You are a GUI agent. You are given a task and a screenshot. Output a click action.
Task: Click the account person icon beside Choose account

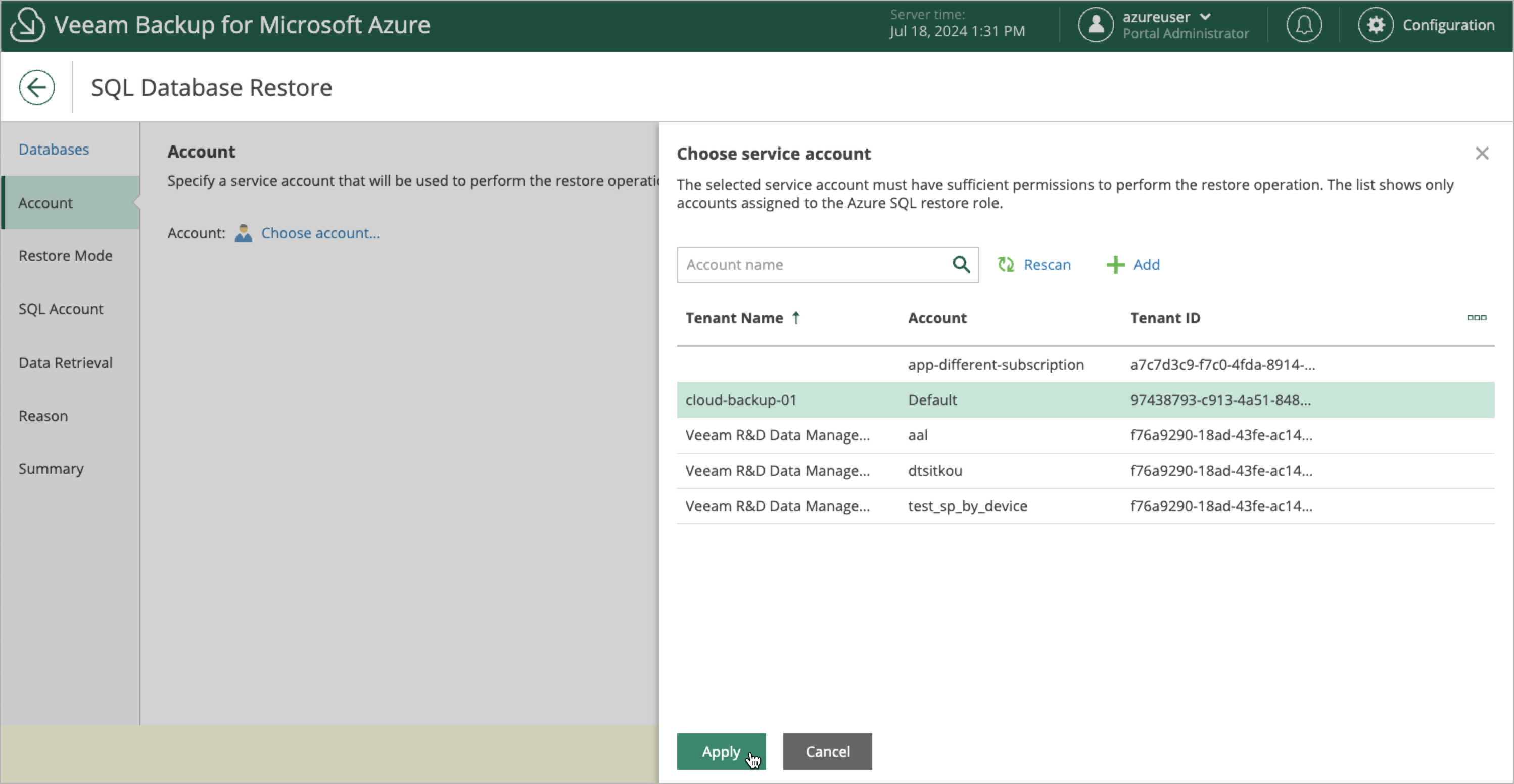[244, 233]
